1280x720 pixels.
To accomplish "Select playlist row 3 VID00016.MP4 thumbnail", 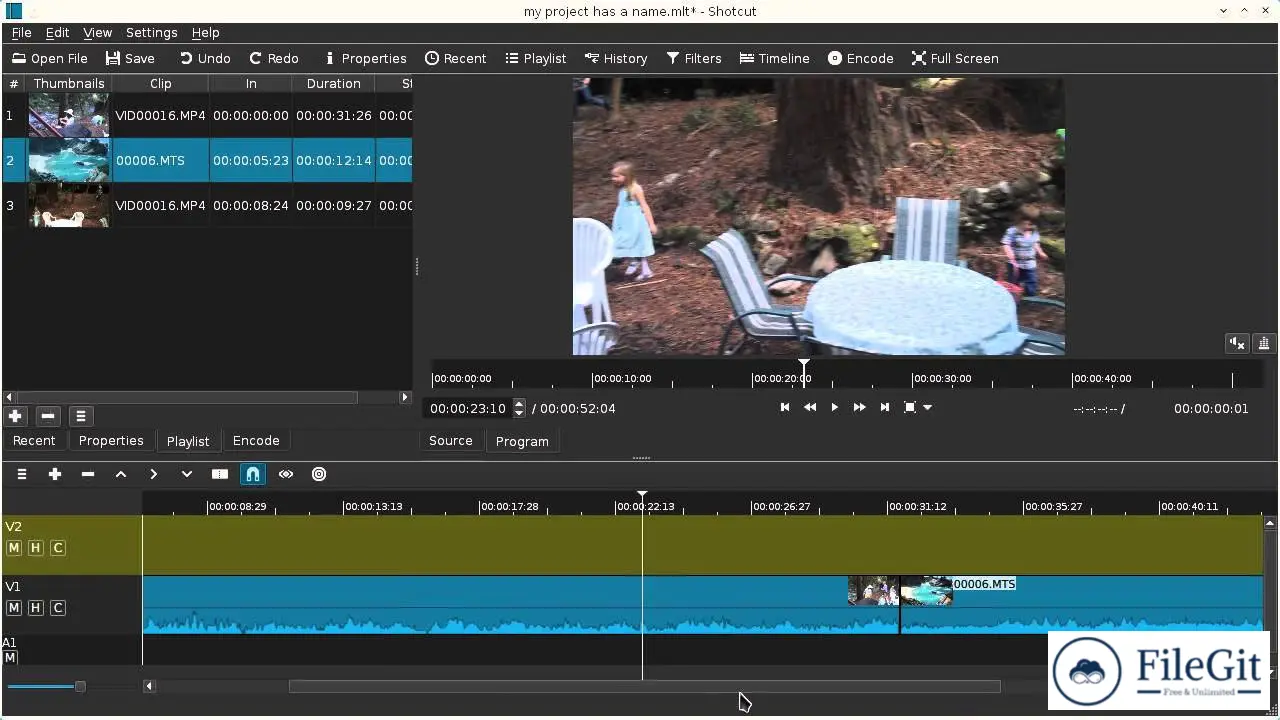I will pyautogui.click(x=69, y=206).
